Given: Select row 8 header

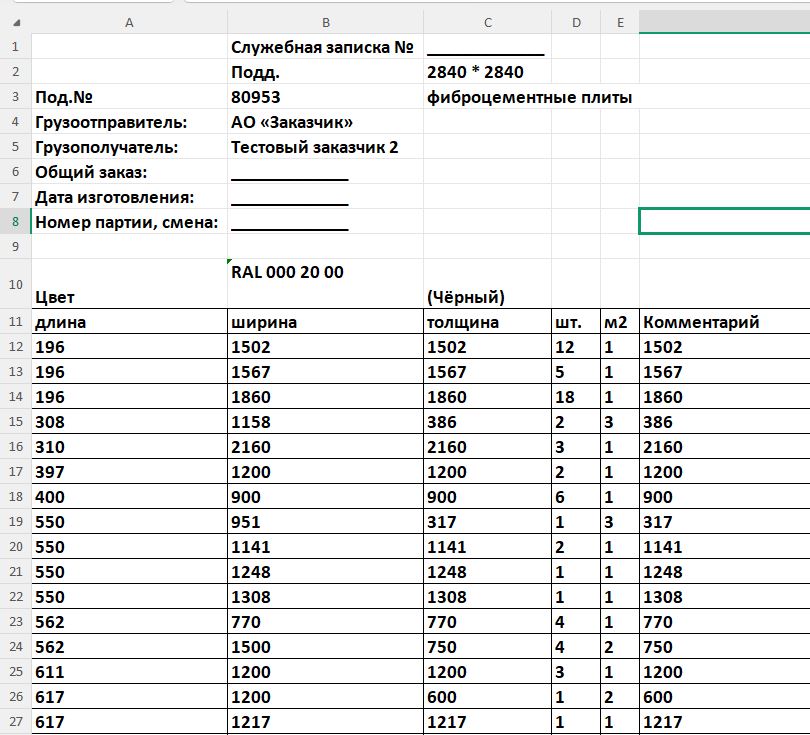Looking at the screenshot, I should [x=15, y=222].
